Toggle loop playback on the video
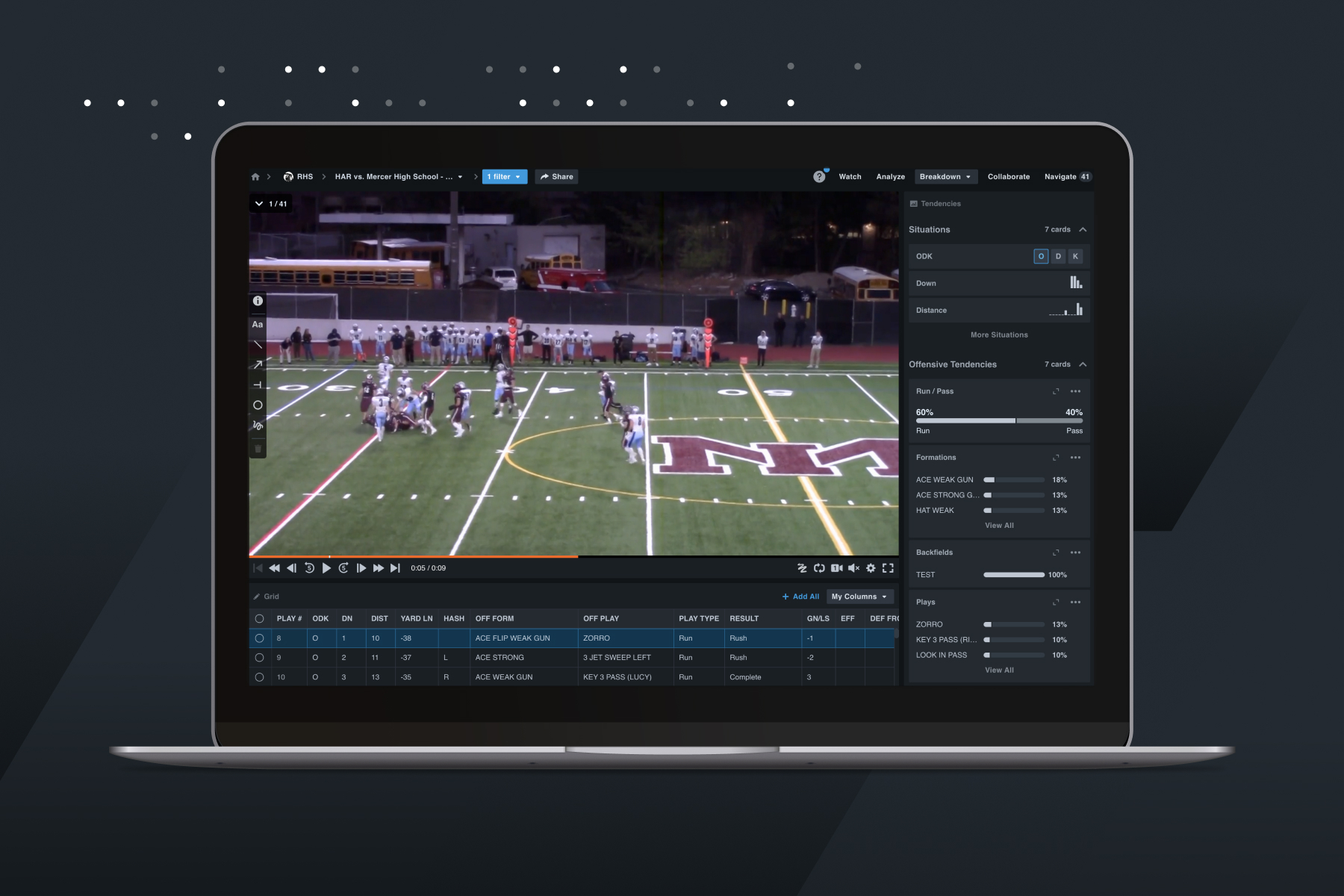The width and height of the screenshot is (1344, 896). 819,567
